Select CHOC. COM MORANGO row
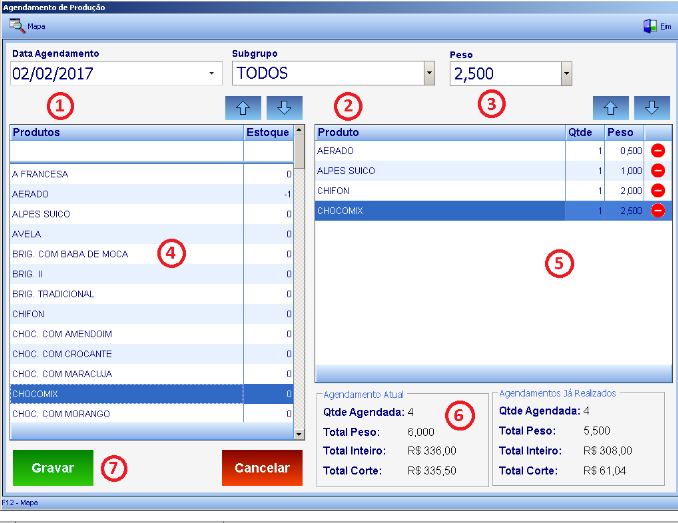Screen dimensions: 678x523 coord(151,414)
